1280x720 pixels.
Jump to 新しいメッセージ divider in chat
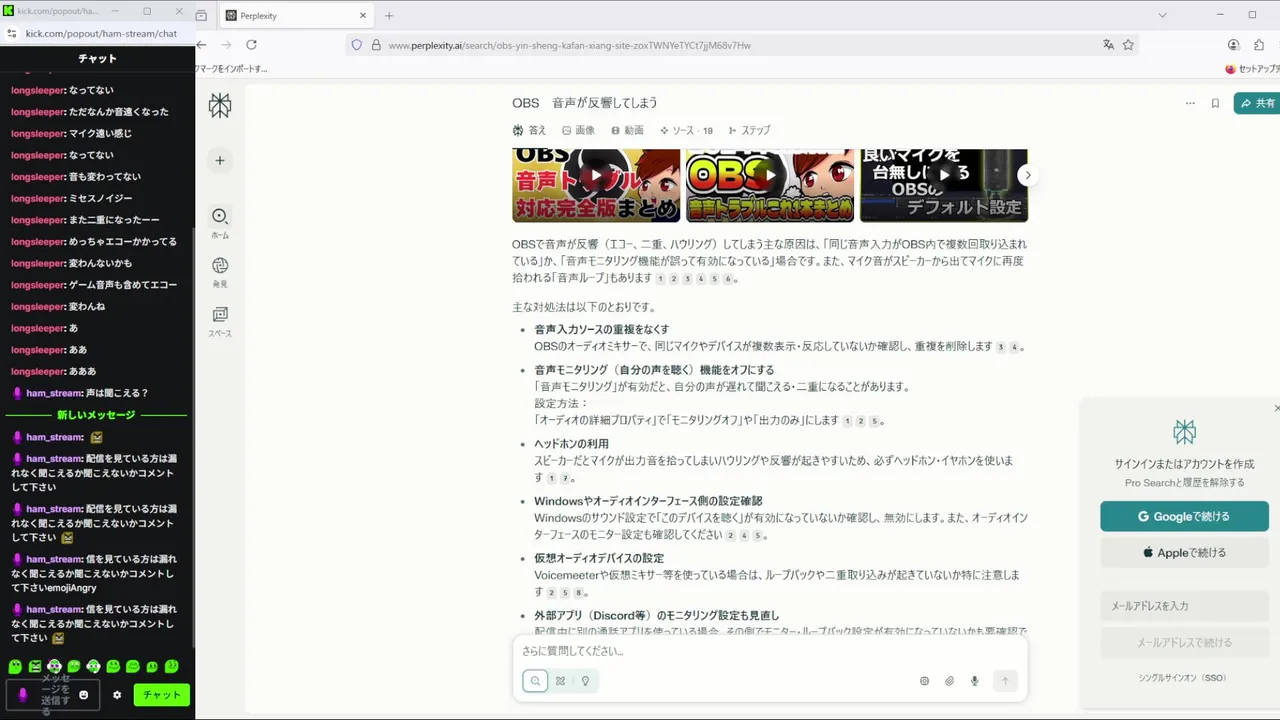pos(96,415)
